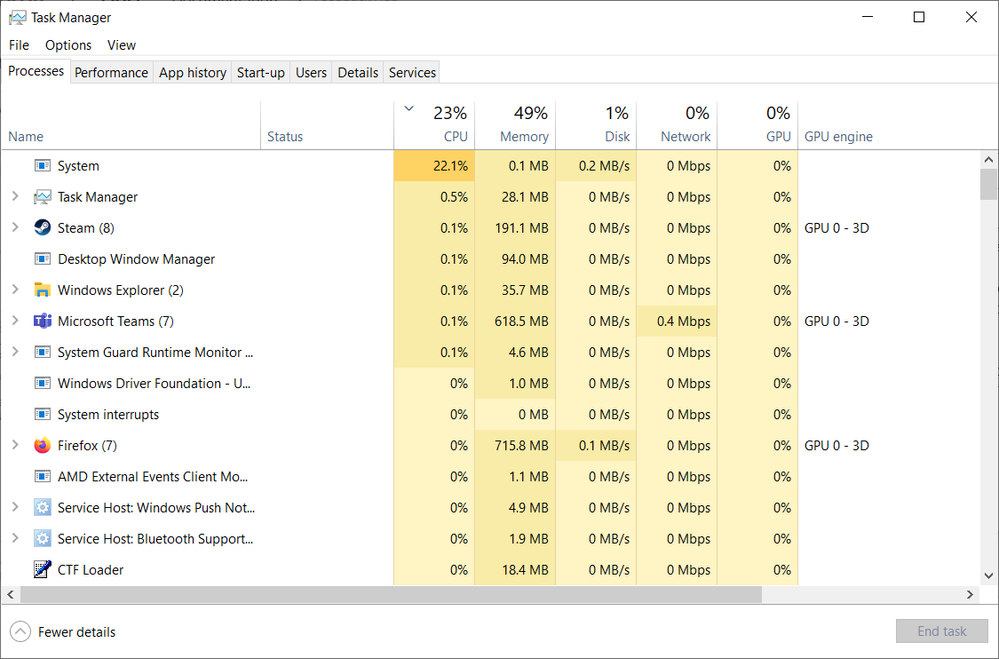Click the CTF Loader pen icon

42,569
